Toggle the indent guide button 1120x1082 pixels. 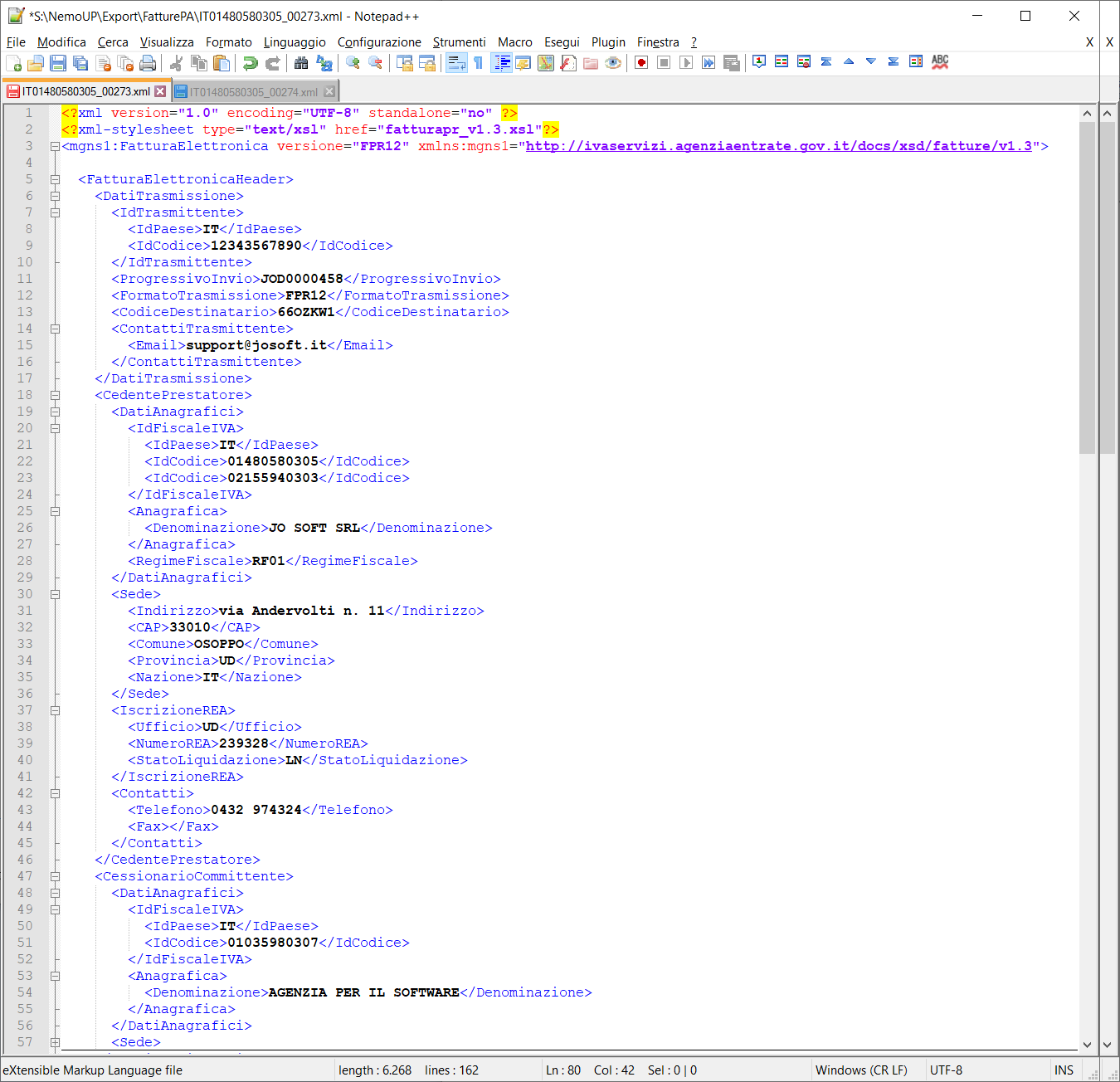(500, 63)
